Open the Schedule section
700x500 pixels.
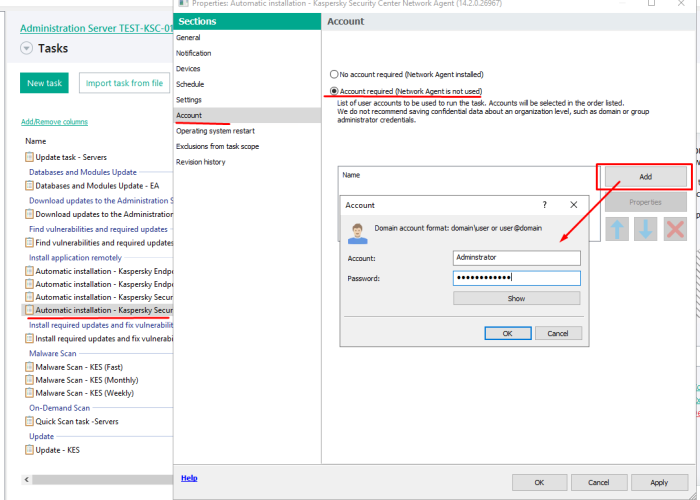coord(190,84)
